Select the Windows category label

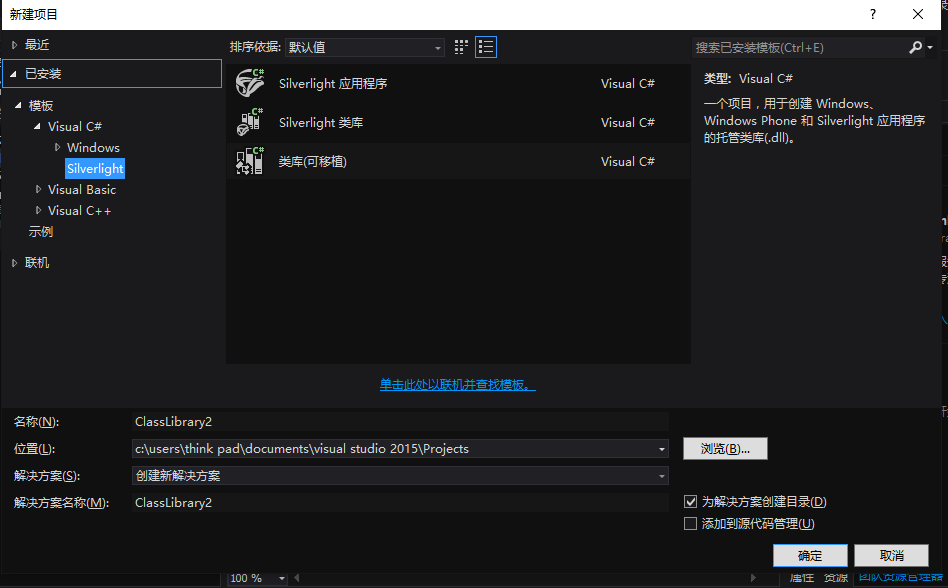pyautogui.click(x=93, y=147)
